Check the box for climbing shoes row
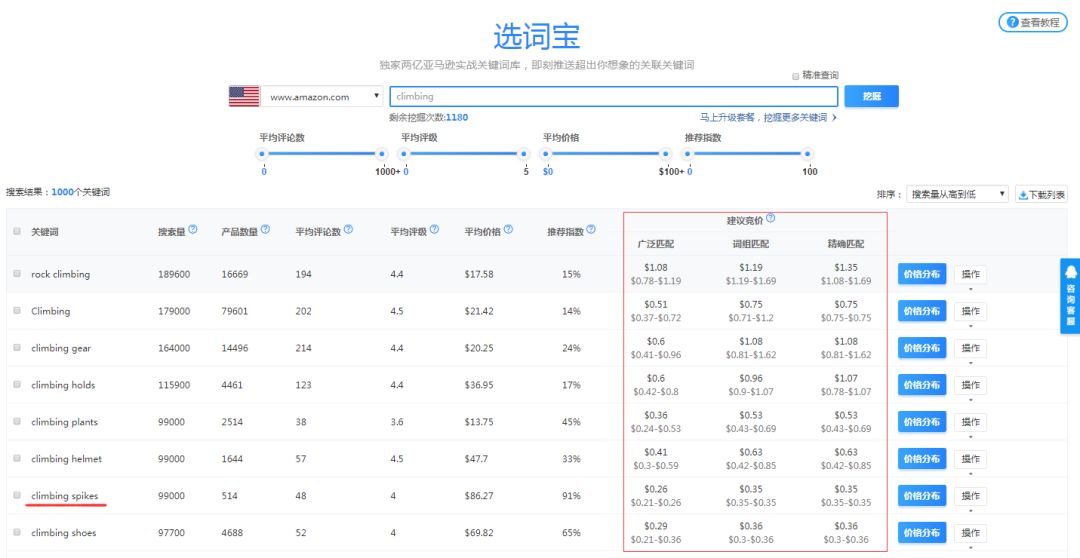The image size is (1080, 558). (x=17, y=533)
